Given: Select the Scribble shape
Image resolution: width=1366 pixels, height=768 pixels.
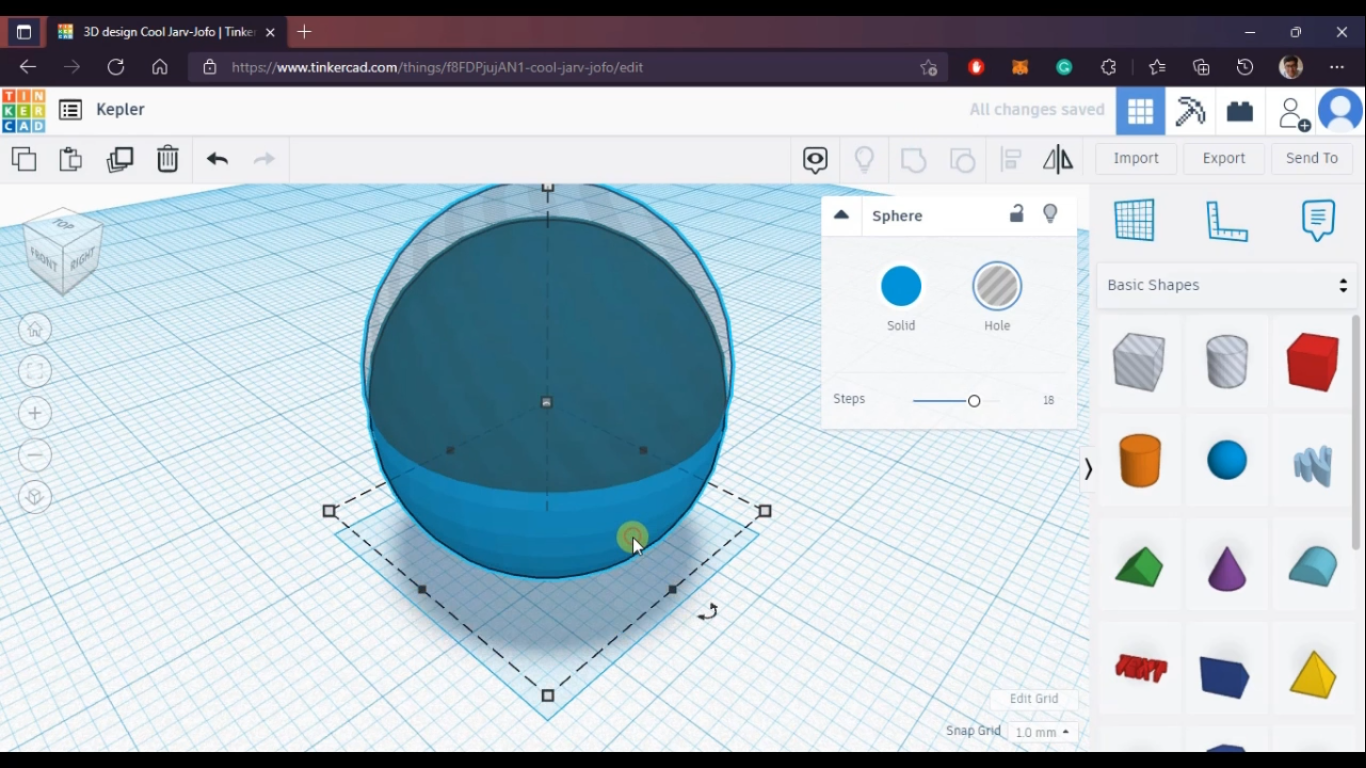Looking at the screenshot, I should pos(1313,464).
